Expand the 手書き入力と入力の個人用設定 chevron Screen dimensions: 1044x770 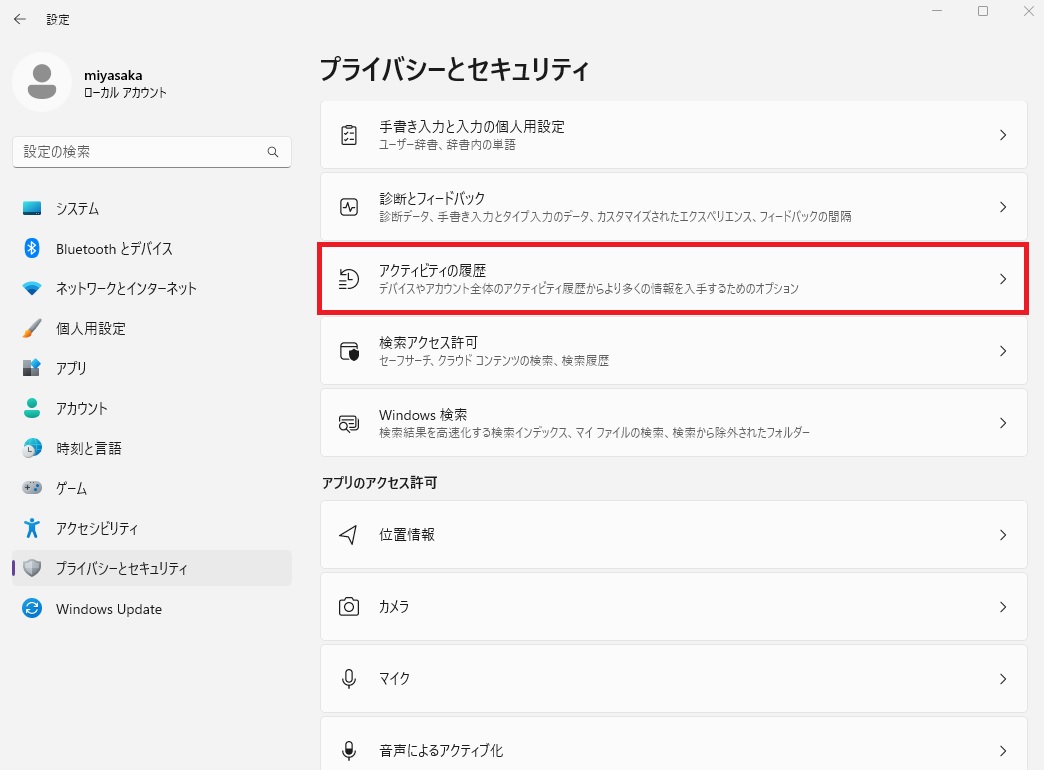[x=1003, y=135]
